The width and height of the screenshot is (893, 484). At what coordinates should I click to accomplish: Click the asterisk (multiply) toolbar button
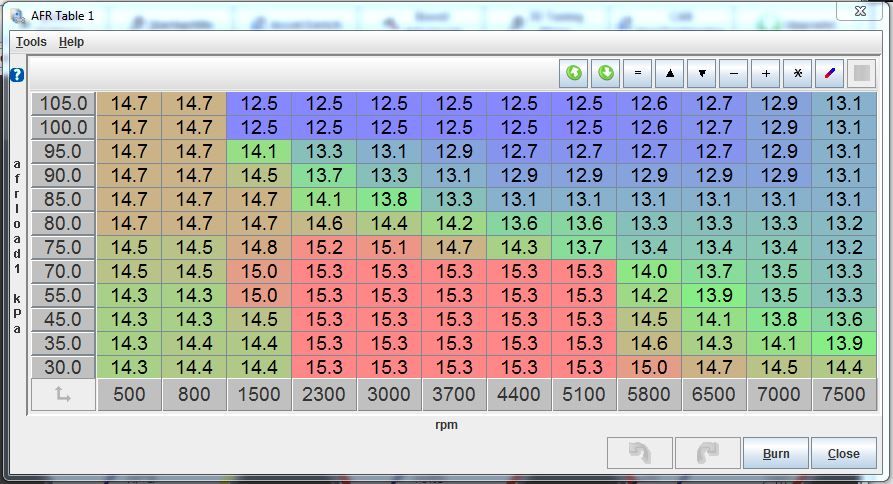(797, 73)
